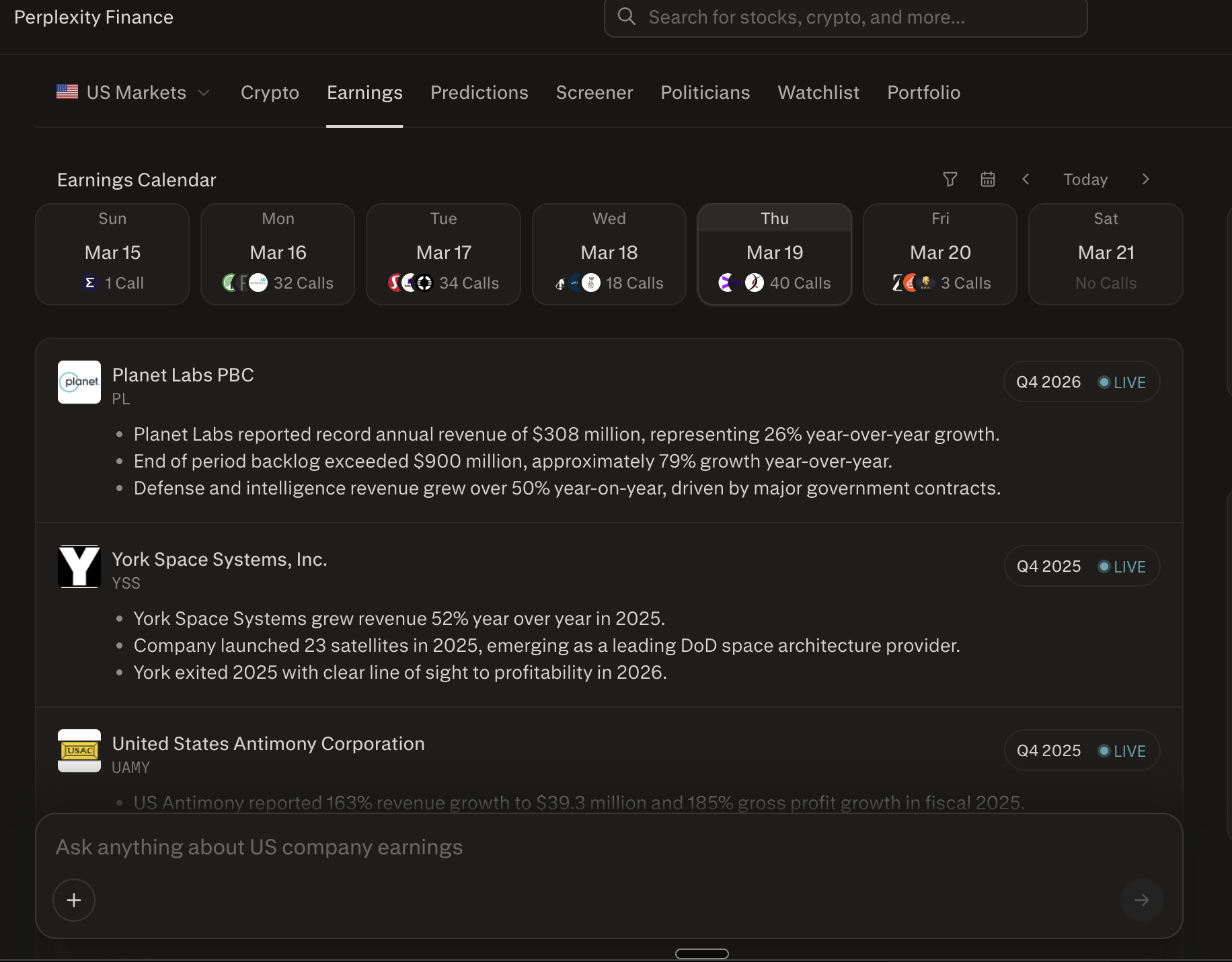Viewport: 1232px width, 962px height.
Task: Open the calendar date picker icon
Action: [x=987, y=180]
